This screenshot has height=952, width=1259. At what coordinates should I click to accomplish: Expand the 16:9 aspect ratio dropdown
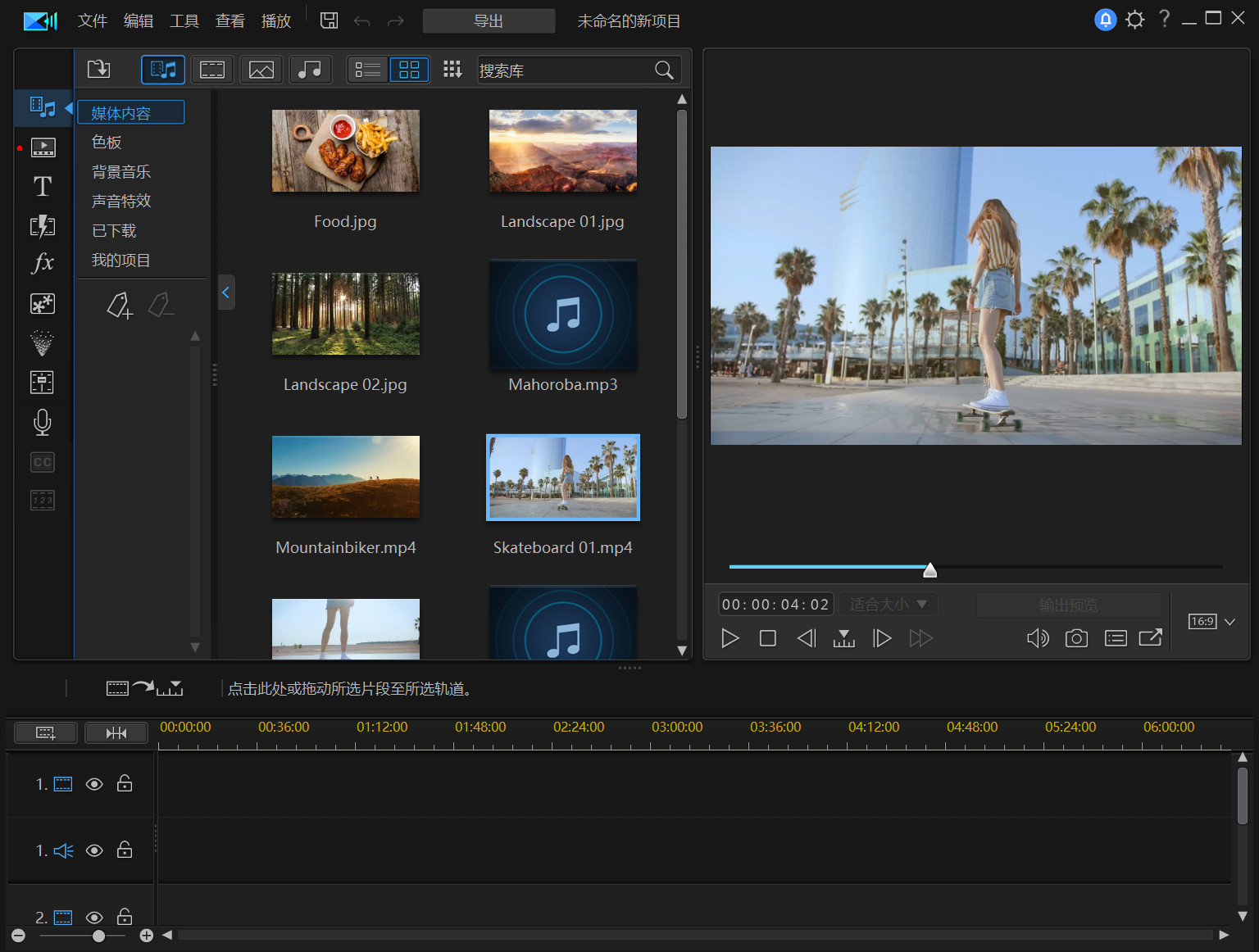click(1229, 622)
